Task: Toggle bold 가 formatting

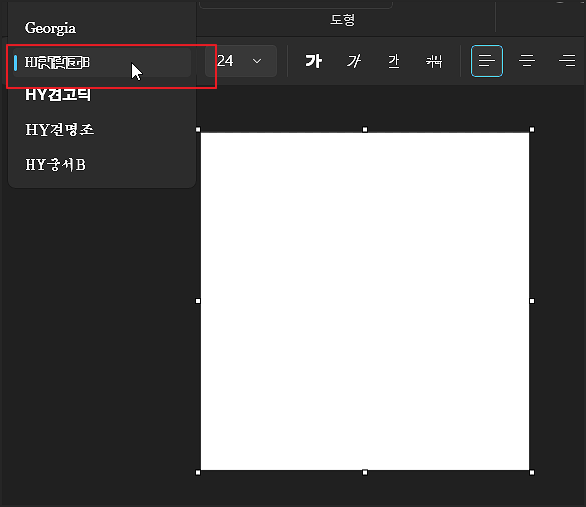Action: click(x=314, y=61)
